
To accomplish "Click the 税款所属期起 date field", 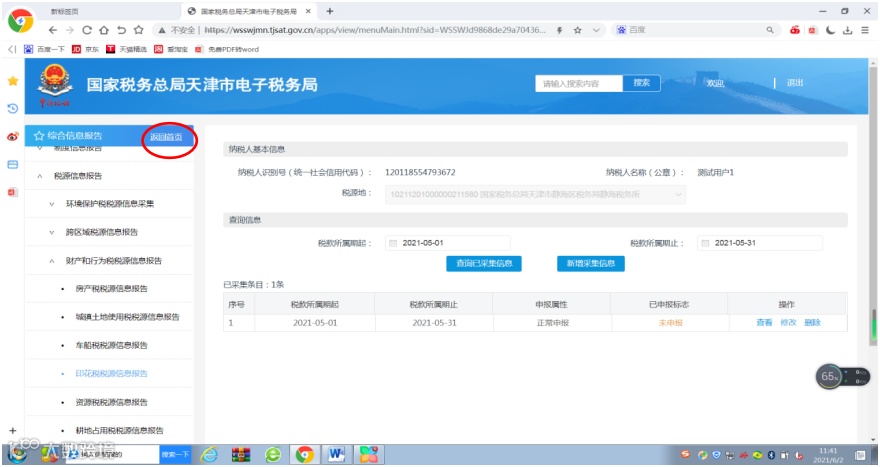I will [448, 243].
